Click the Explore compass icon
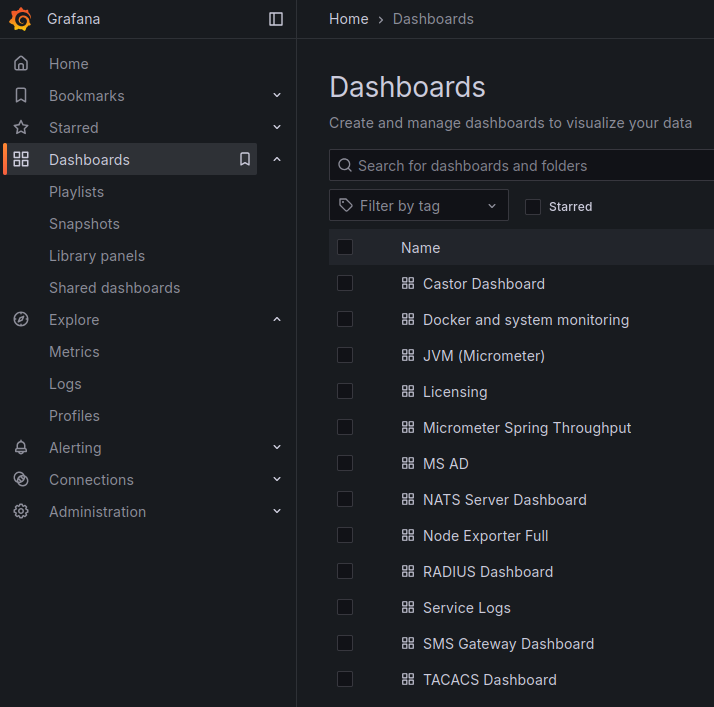Image resolution: width=714 pixels, height=707 pixels. pyautogui.click(x=21, y=320)
